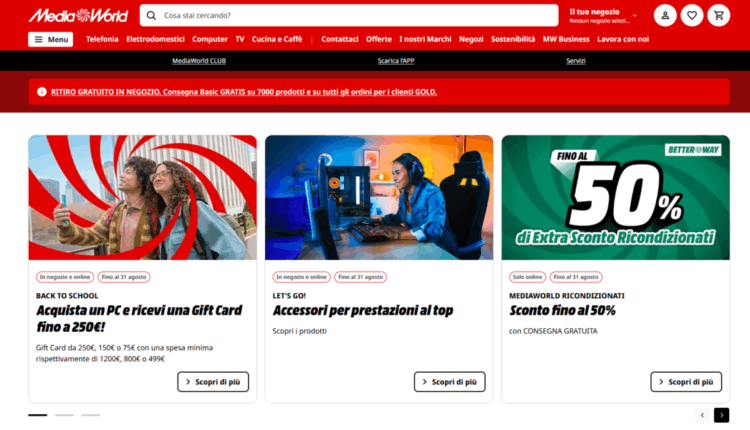The height and width of the screenshot is (430, 750).
Task: Open Elettrodomestici category
Action: [x=155, y=39]
